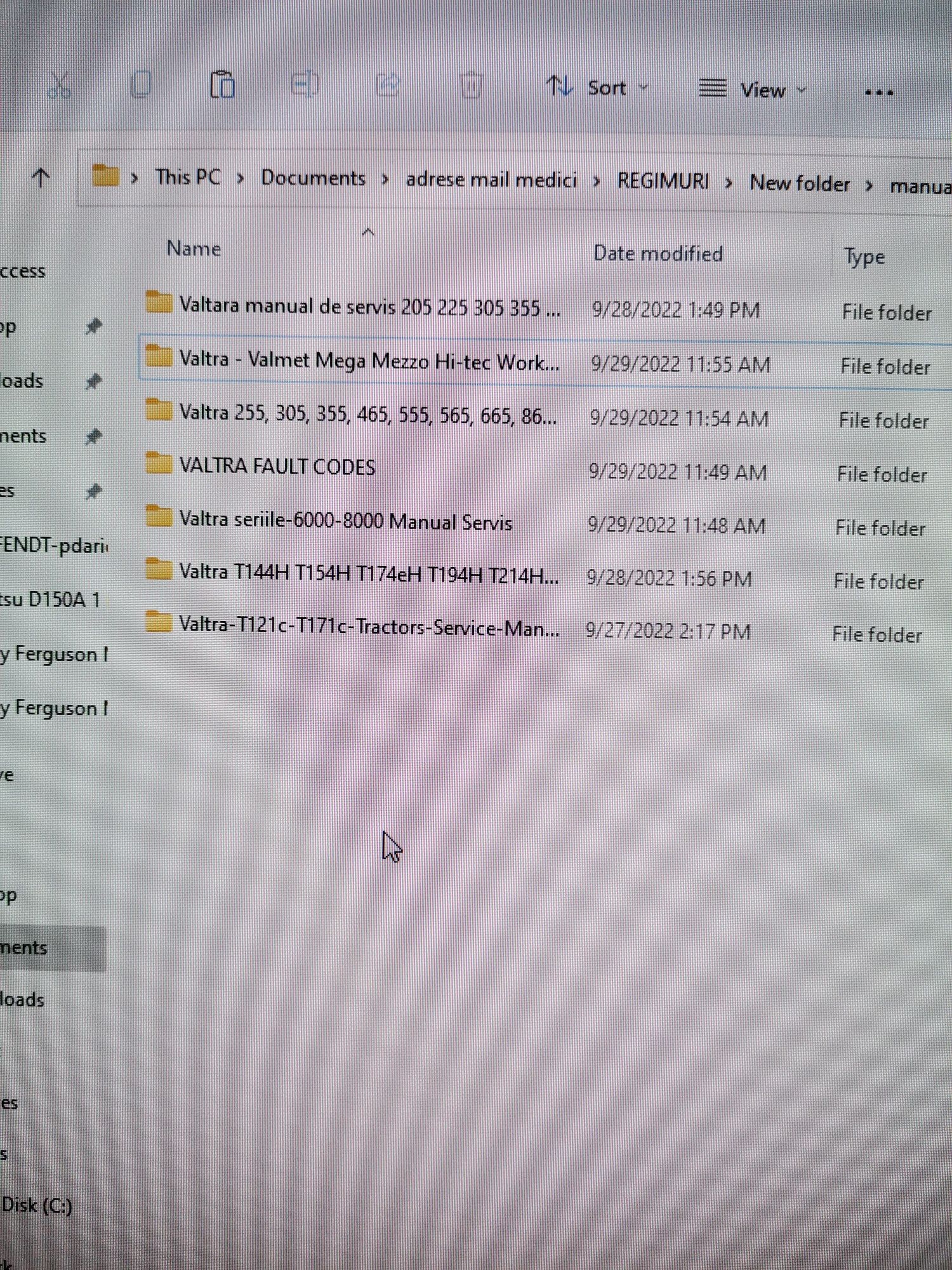This screenshot has height=1270, width=952.
Task: Click the Paste clipboard icon
Action: coord(222,84)
